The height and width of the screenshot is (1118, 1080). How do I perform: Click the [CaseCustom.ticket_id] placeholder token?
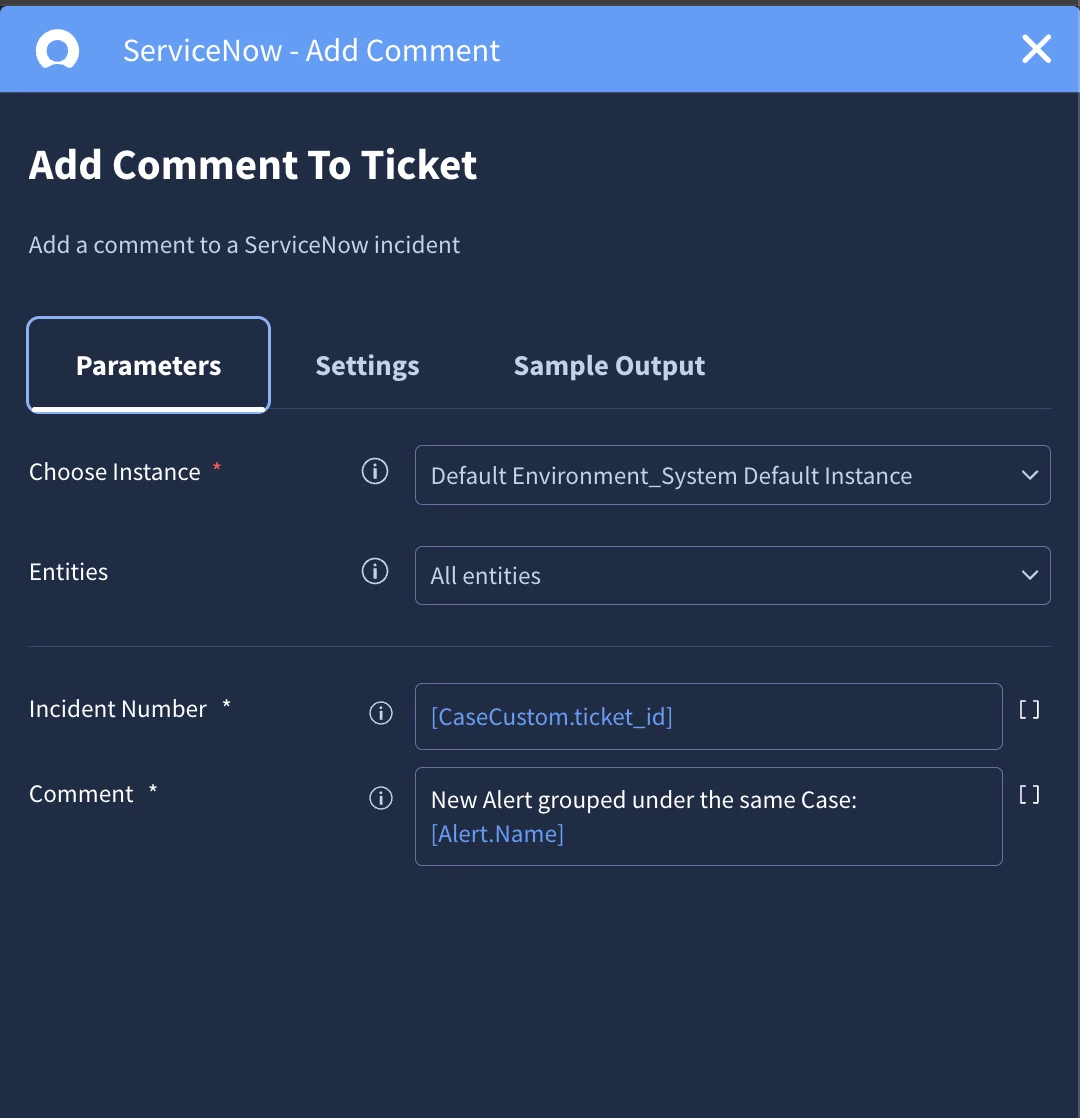(x=551, y=717)
